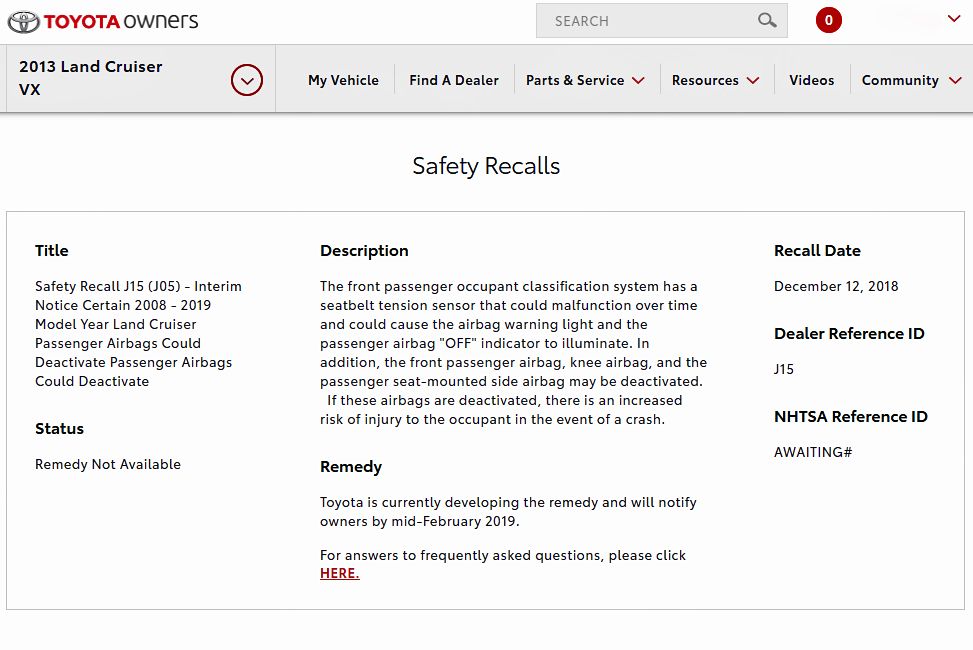Go to Find A Dealer

(454, 80)
